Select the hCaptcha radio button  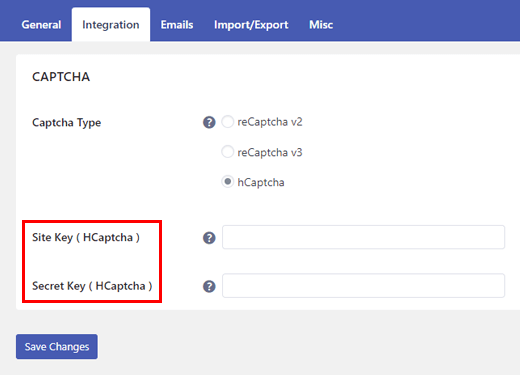click(x=227, y=182)
